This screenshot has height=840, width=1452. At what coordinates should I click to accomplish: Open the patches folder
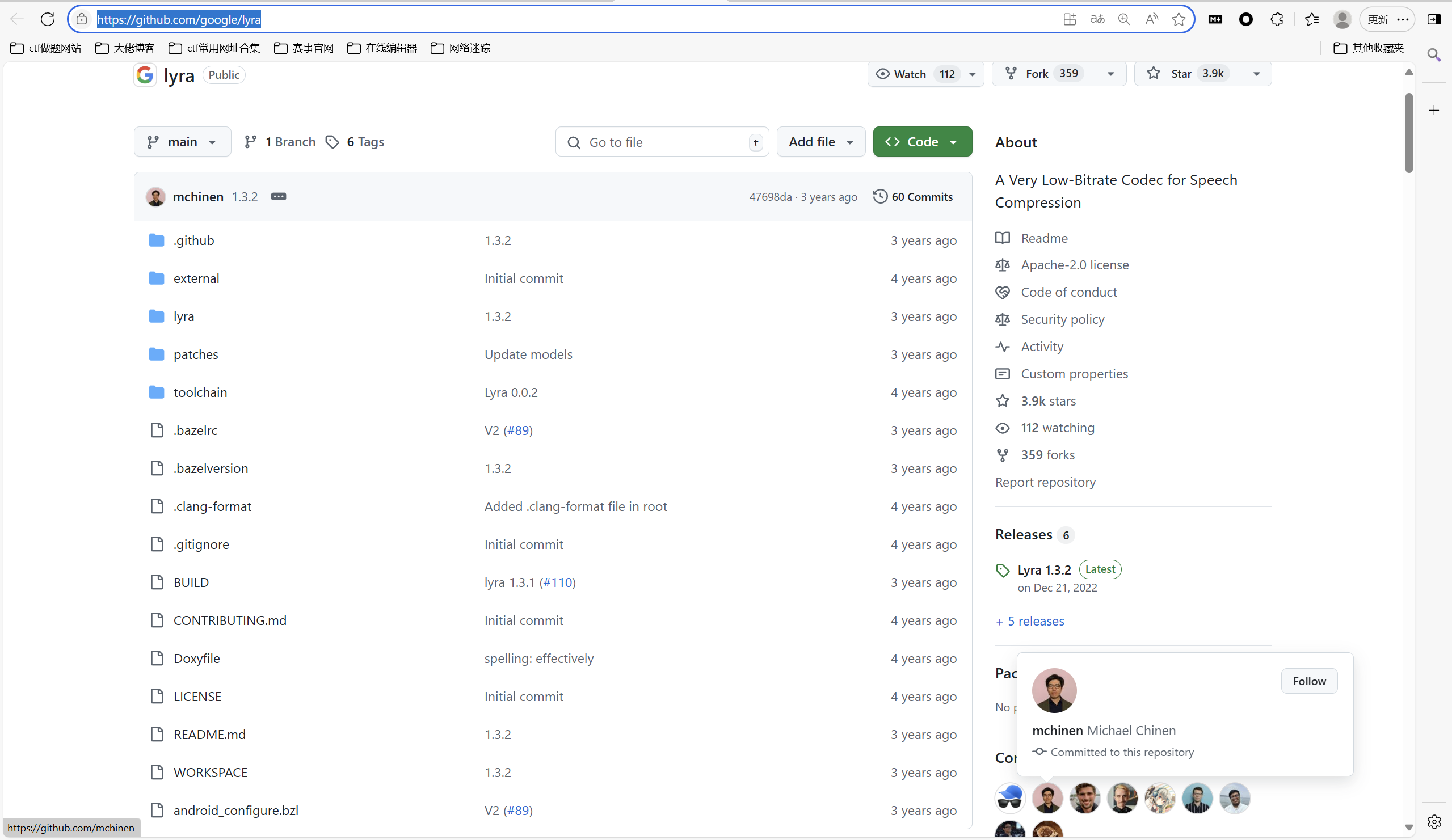[196, 354]
